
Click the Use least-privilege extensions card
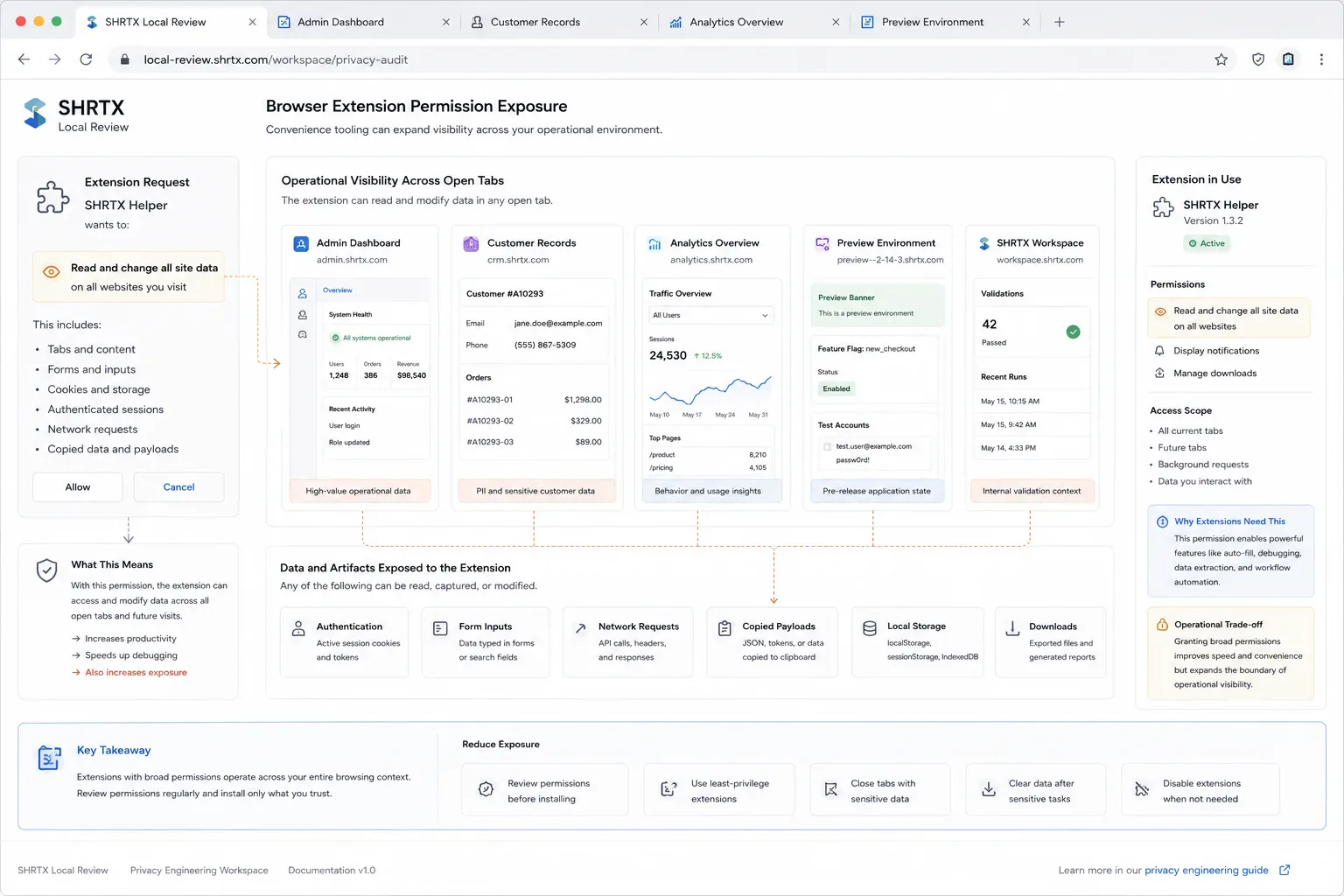[719, 790]
